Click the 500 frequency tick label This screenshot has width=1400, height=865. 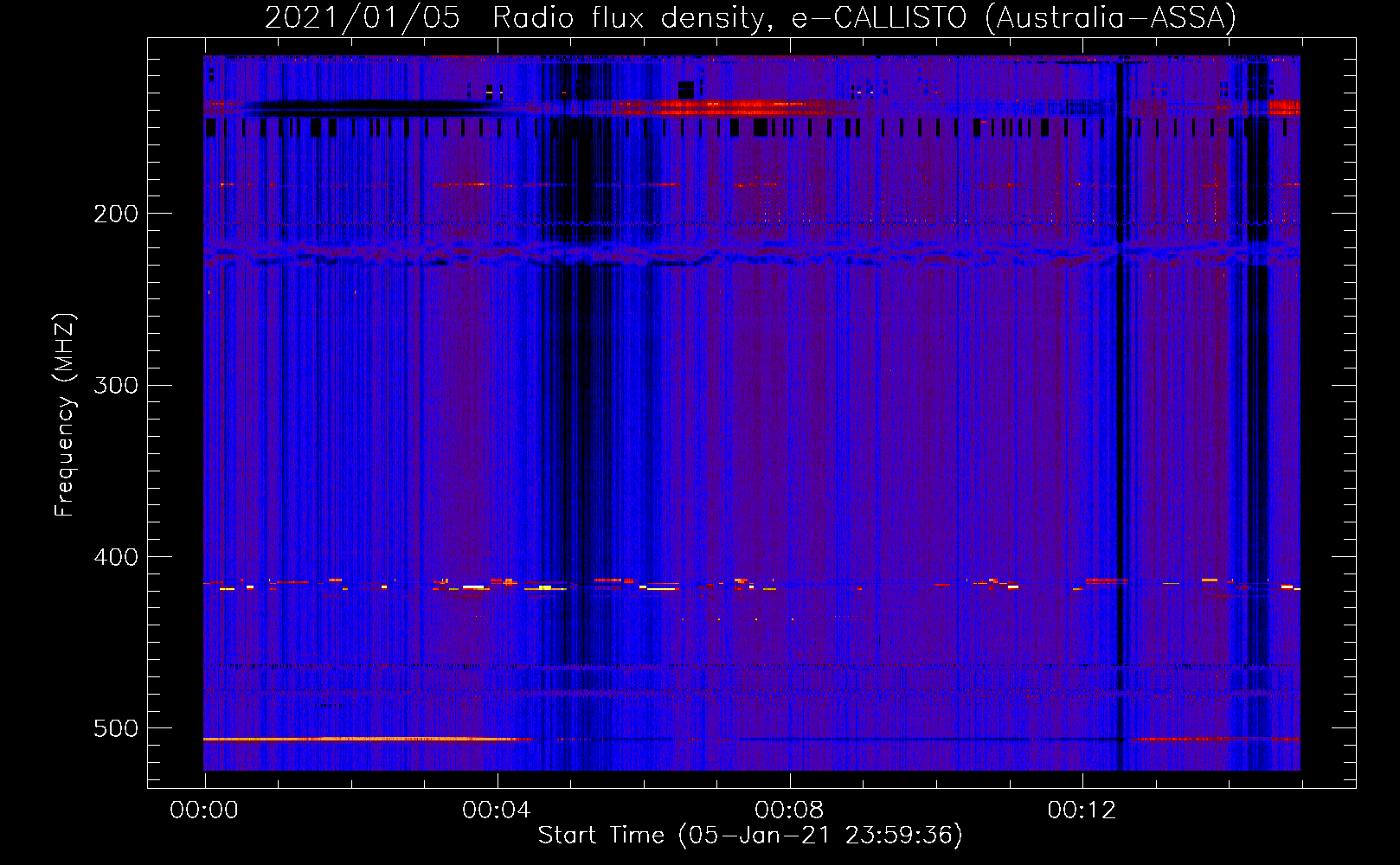116,728
